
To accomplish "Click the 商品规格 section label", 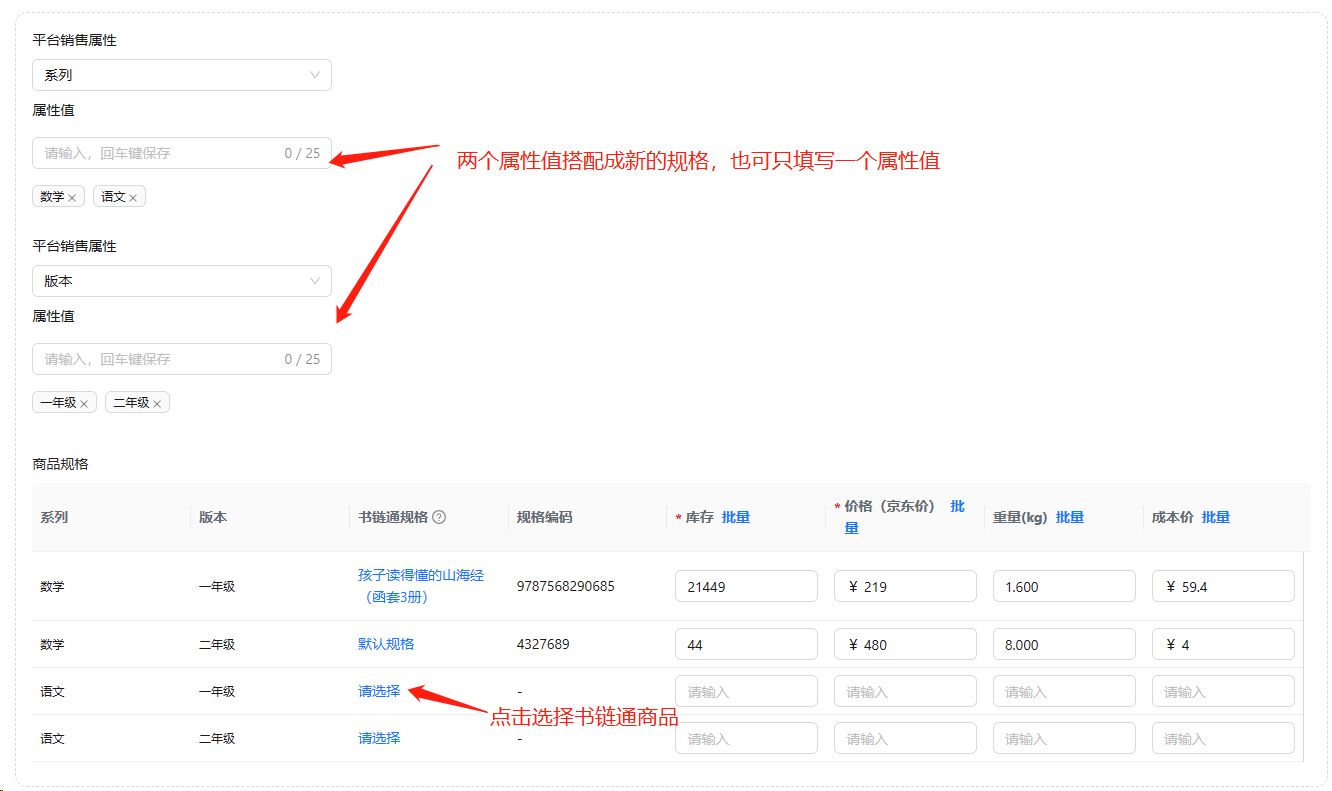I will (60, 464).
